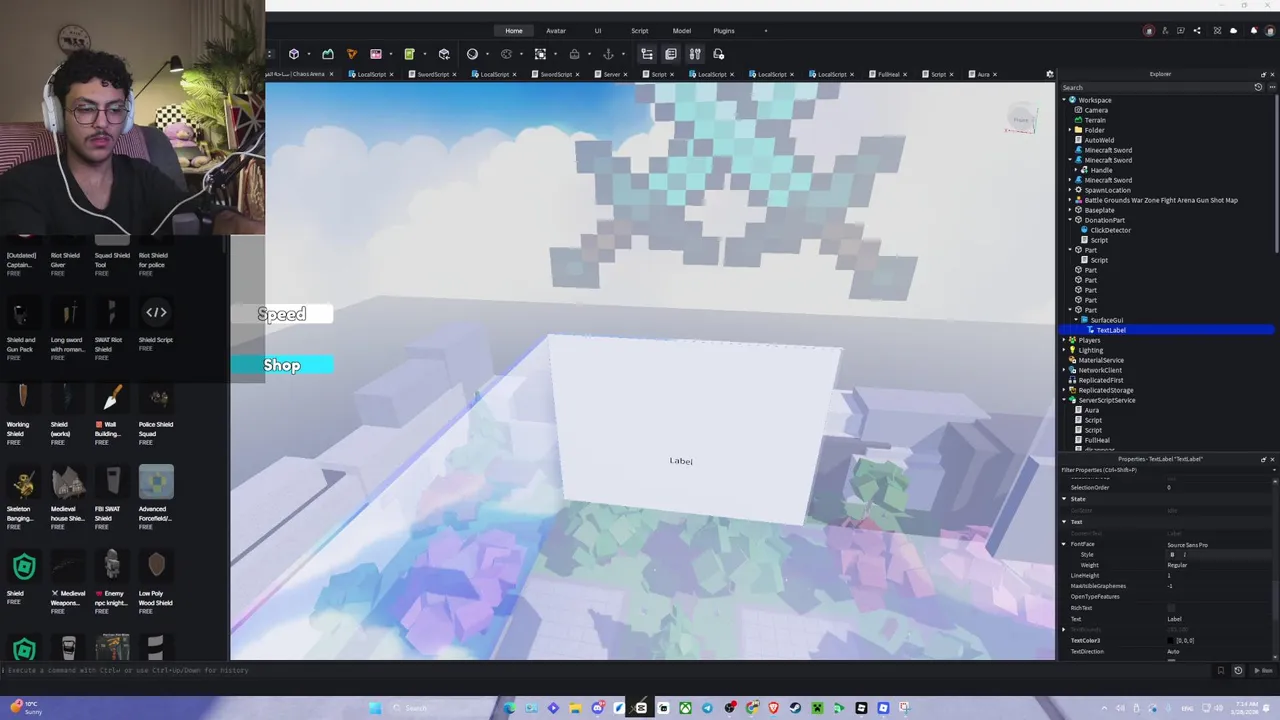
Task: Toggle Bold font style in Properties
Action: pyautogui.click(x=1172, y=555)
